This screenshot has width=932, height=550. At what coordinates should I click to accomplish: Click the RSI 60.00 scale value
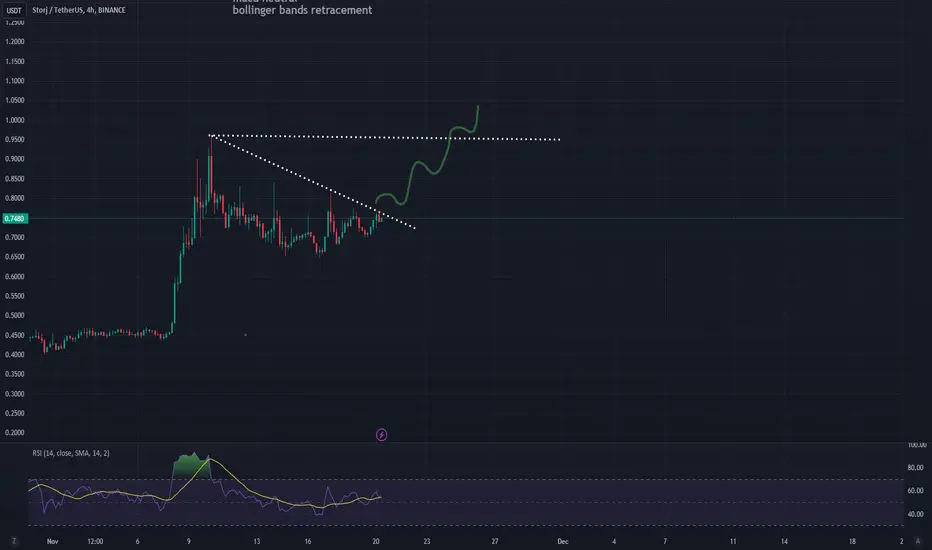point(915,491)
